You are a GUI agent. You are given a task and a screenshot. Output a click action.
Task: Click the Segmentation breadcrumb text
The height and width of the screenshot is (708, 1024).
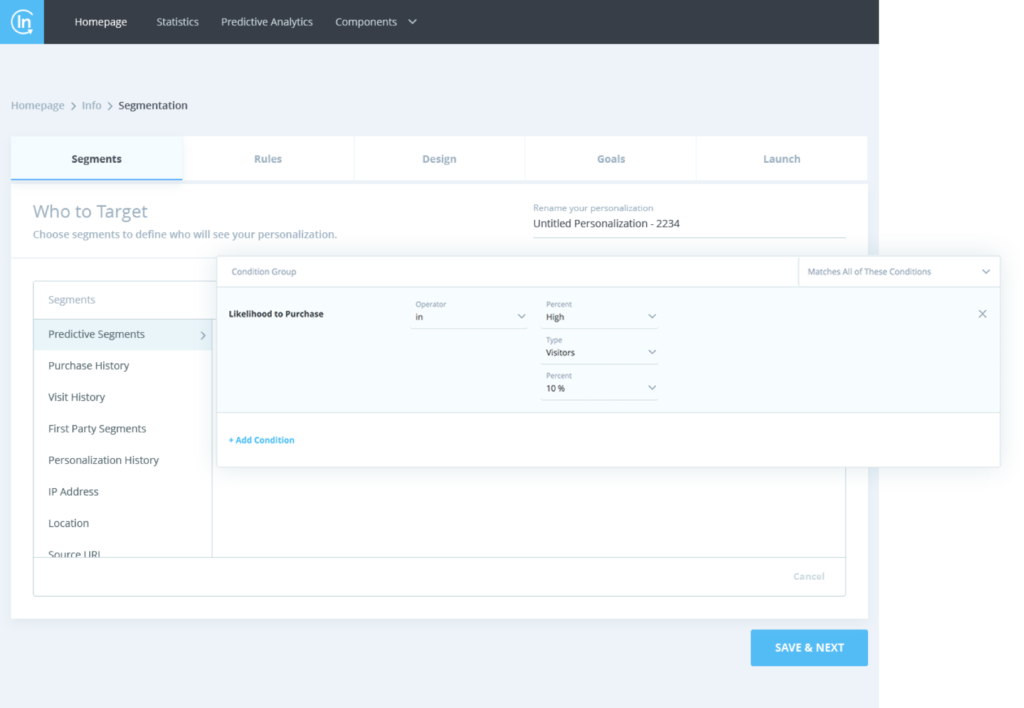153,105
